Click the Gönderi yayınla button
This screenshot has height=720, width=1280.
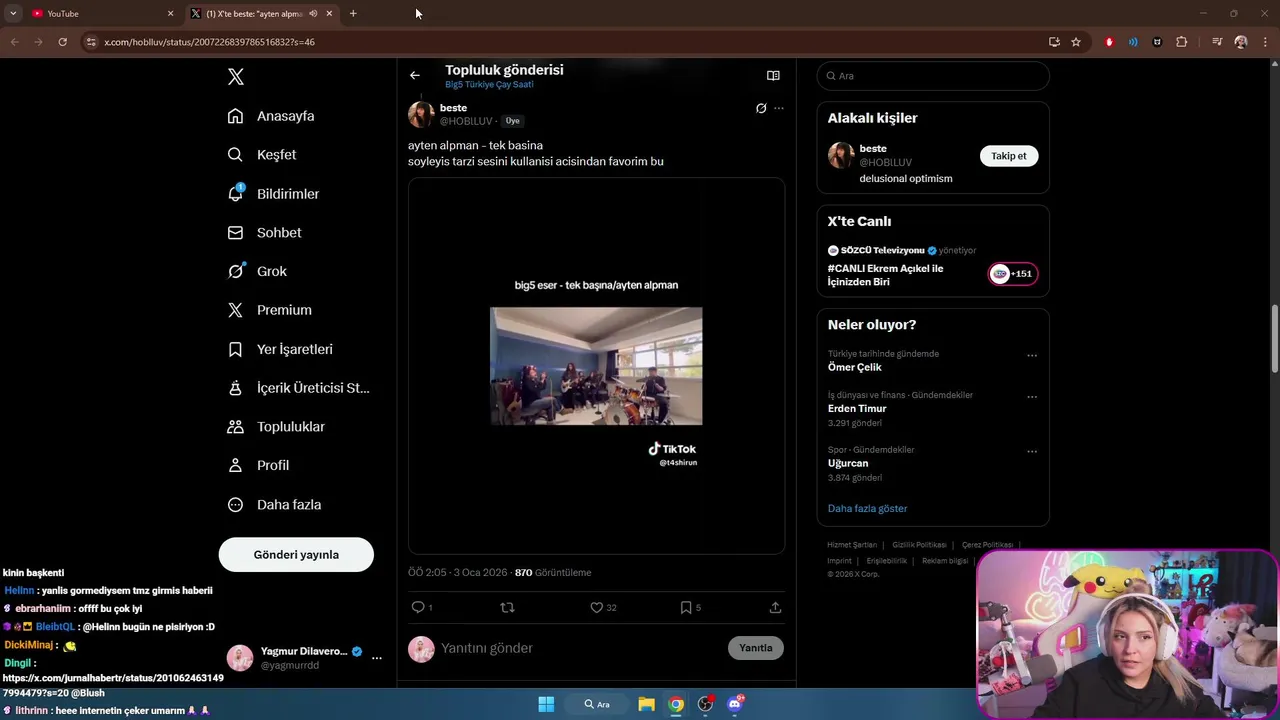tap(296, 555)
